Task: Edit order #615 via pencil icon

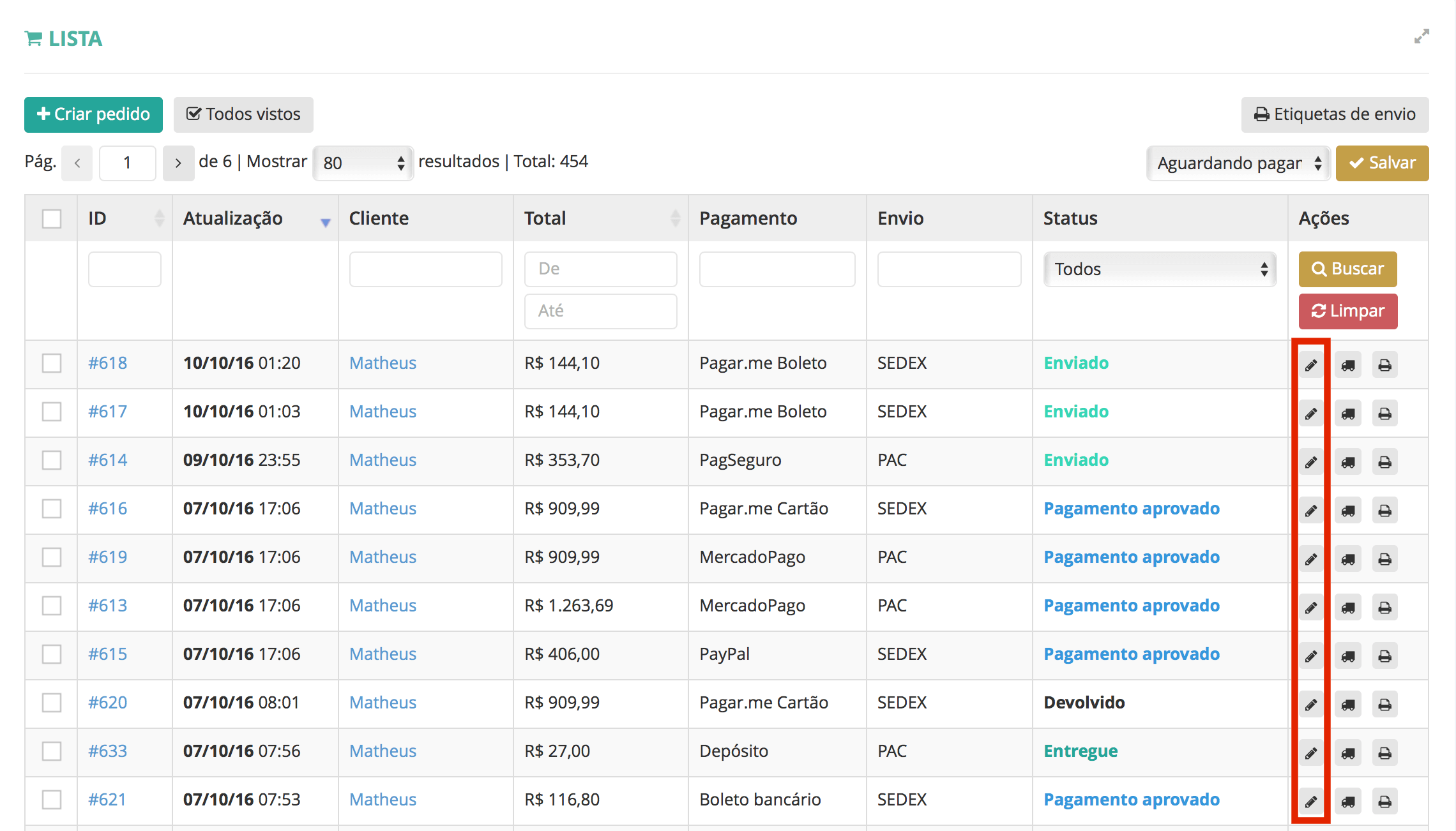Action: pos(1311,656)
